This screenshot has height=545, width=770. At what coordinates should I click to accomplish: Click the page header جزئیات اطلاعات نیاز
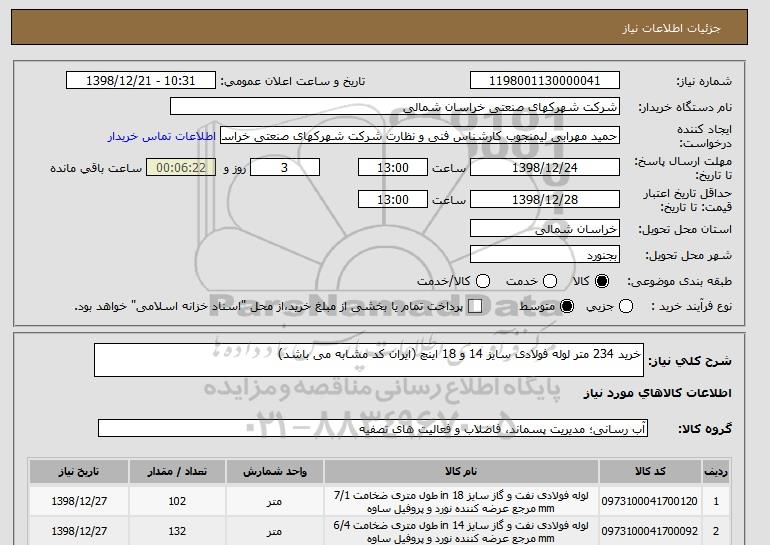click(x=671, y=28)
